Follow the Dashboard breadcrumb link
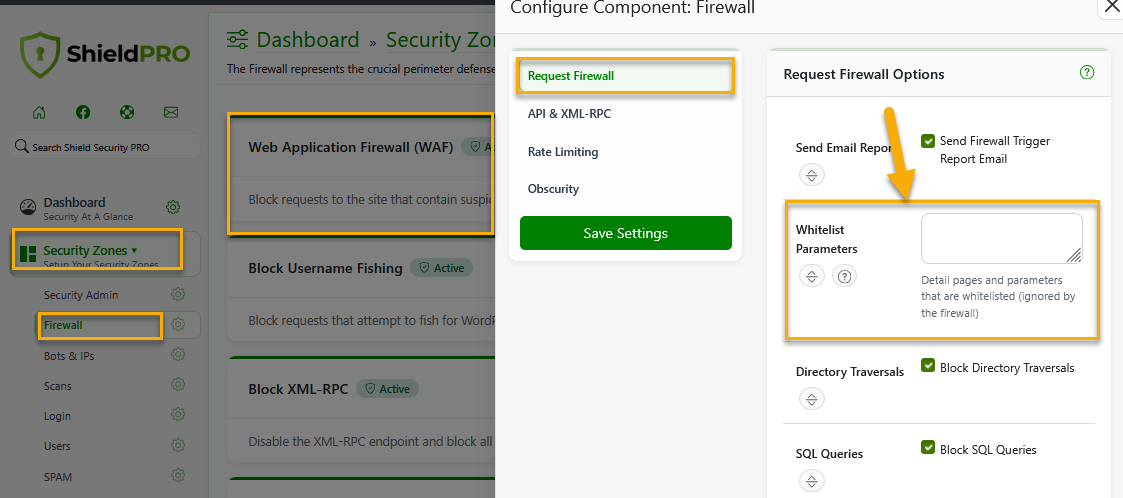 [x=308, y=39]
